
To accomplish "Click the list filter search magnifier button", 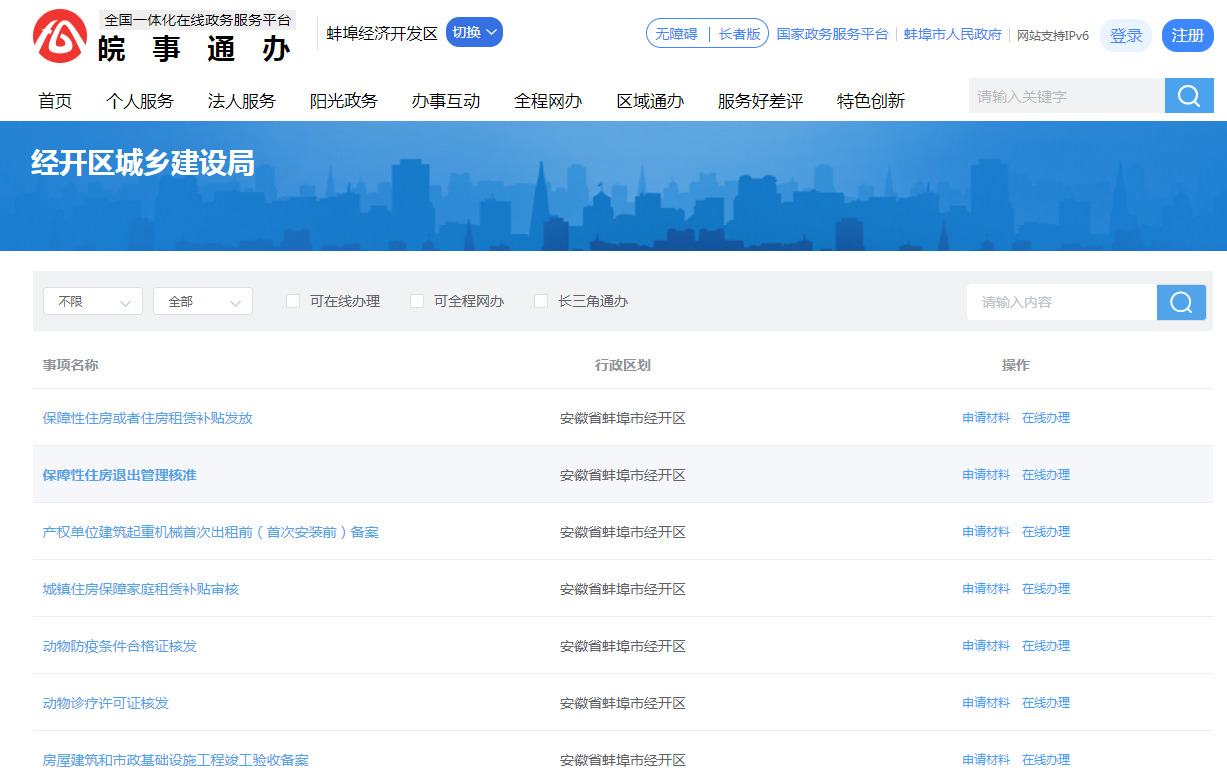I will (1181, 302).
